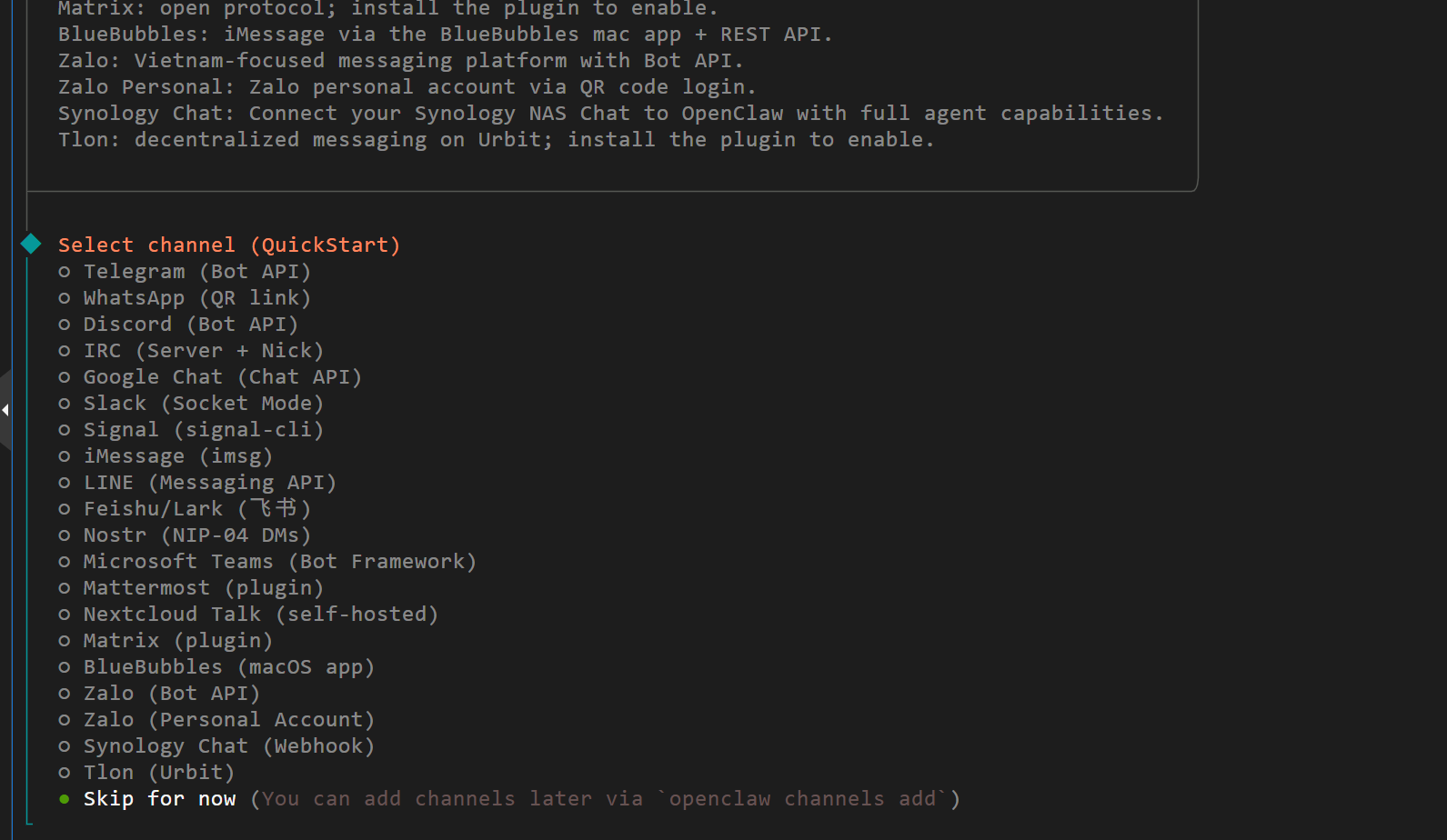Viewport: 1447px width, 840px height.
Task: Choose Slack (Socket Mode) channel
Action: coord(203,404)
